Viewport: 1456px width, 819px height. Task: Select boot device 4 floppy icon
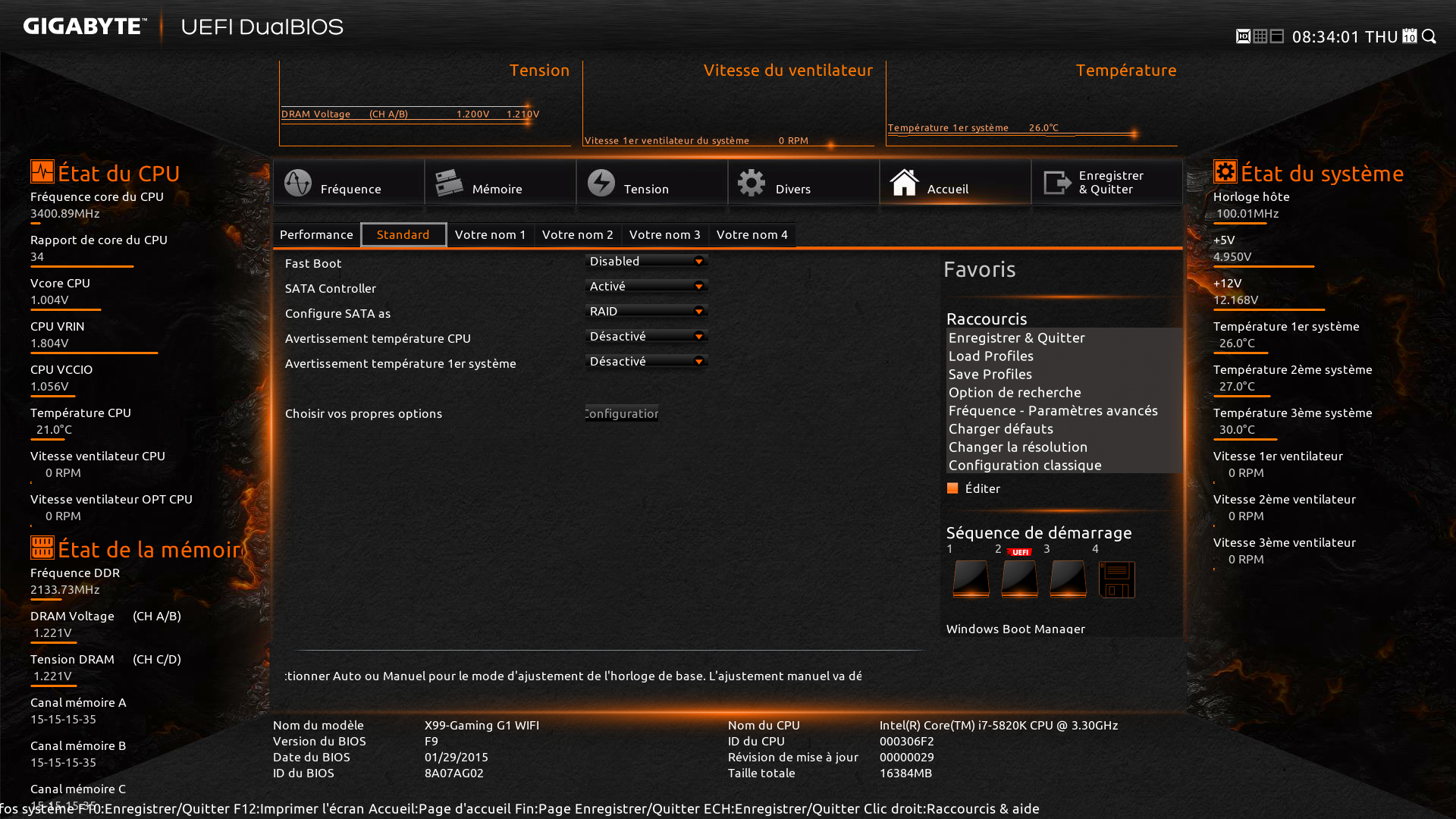coord(1117,579)
